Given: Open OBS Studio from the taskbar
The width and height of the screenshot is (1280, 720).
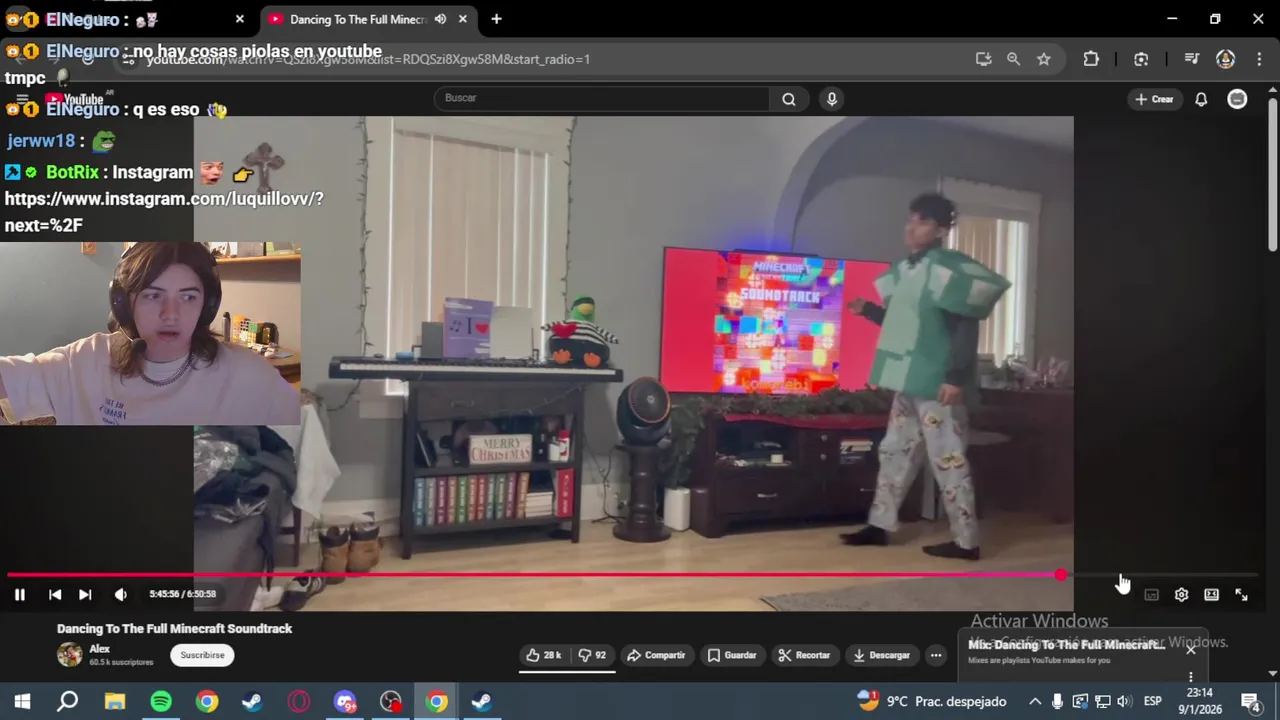Looking at the screenshot, I should tap(390, 701).
